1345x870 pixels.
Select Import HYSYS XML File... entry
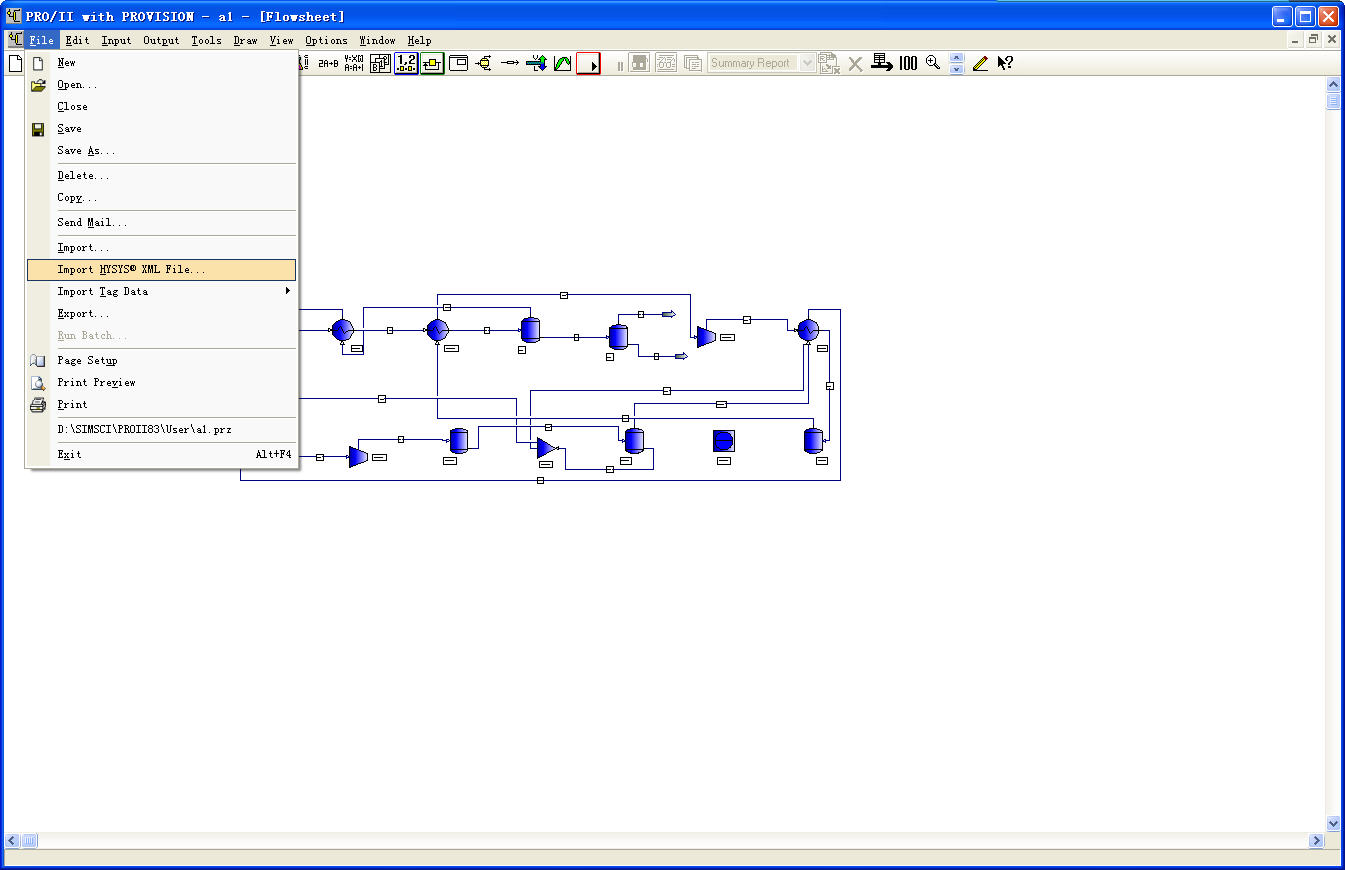161,270
